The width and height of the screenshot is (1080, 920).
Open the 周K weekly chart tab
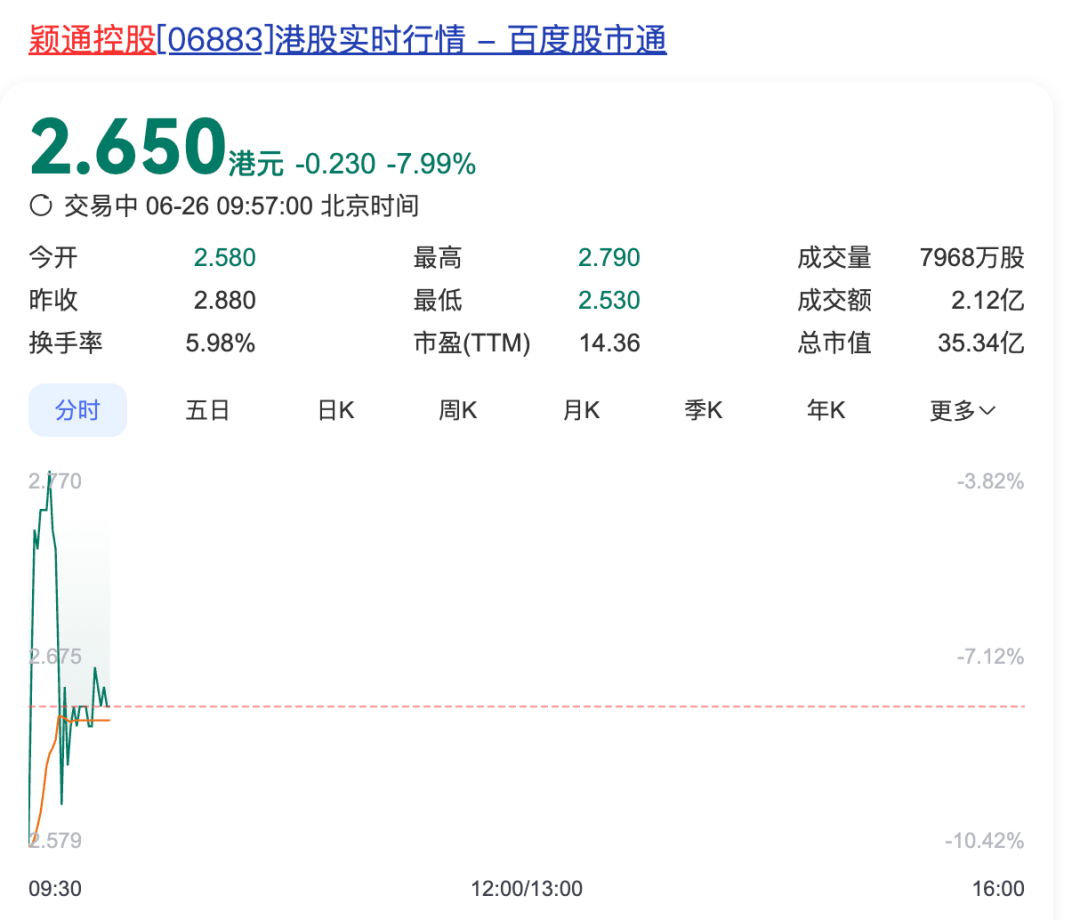(x=458, y=410)
